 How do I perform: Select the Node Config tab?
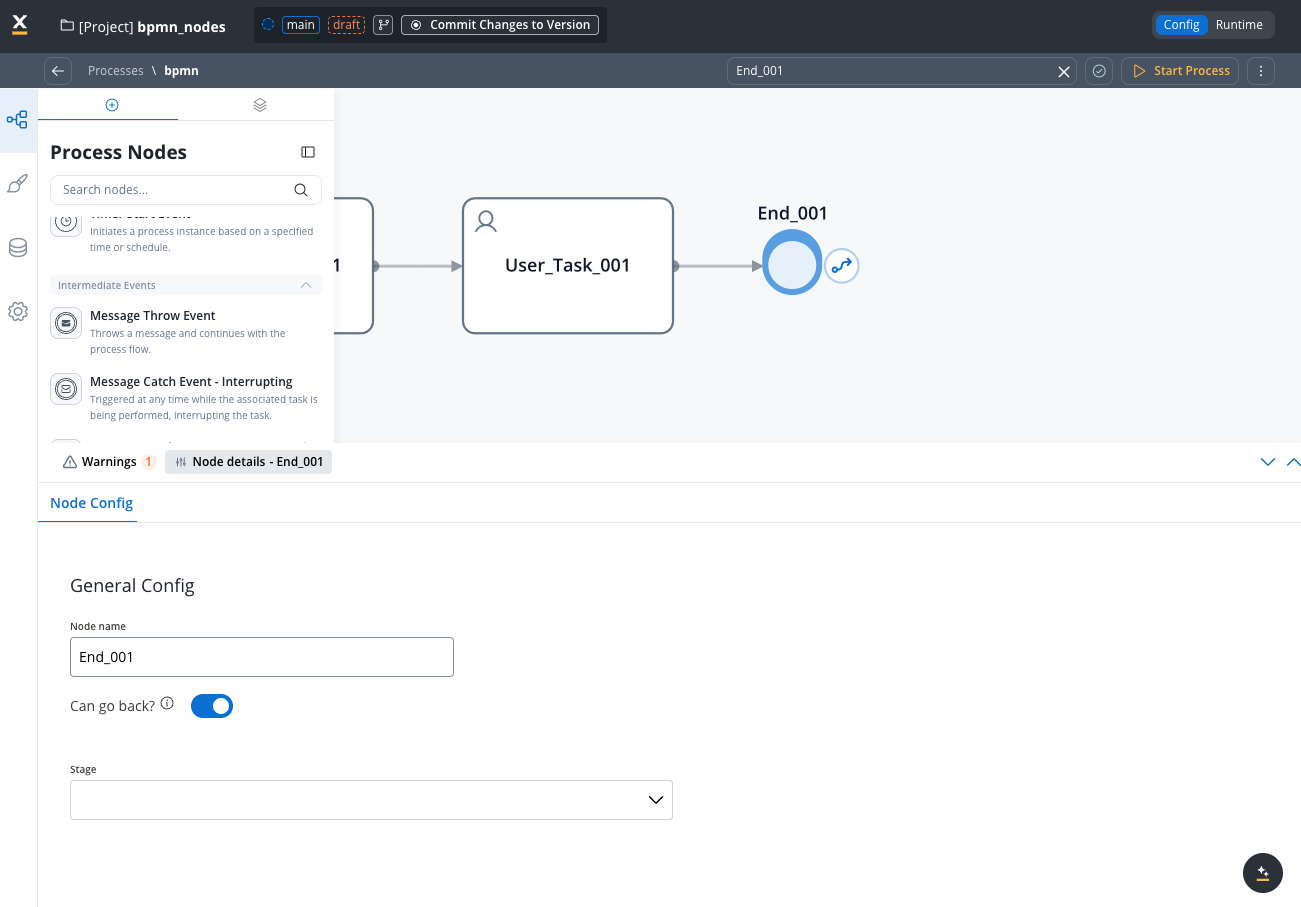tap(91, 503)
